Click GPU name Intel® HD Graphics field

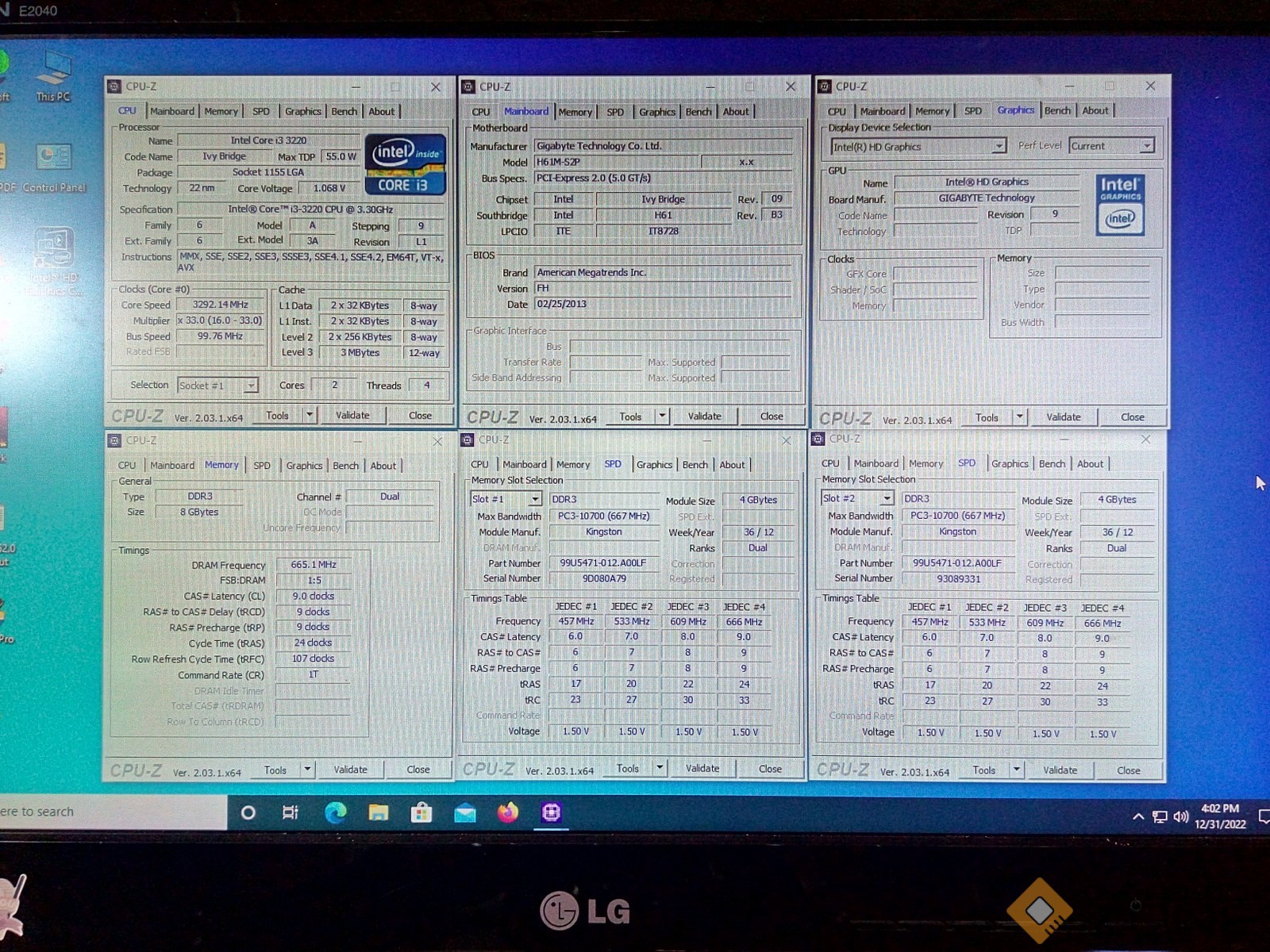(986, 182)
